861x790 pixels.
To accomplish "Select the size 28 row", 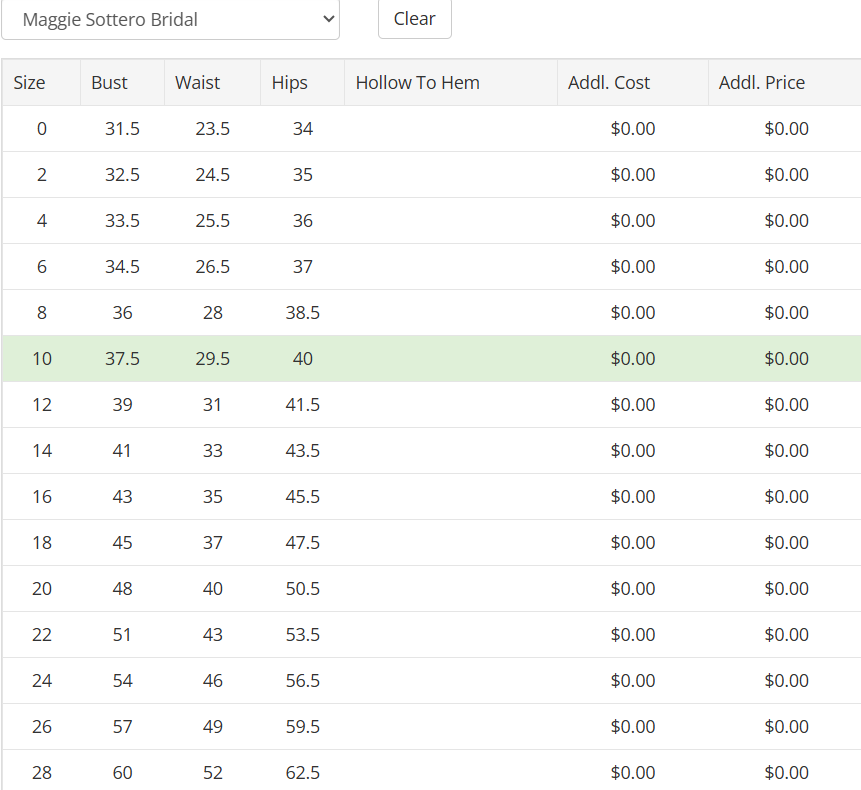I will point(432,772).
